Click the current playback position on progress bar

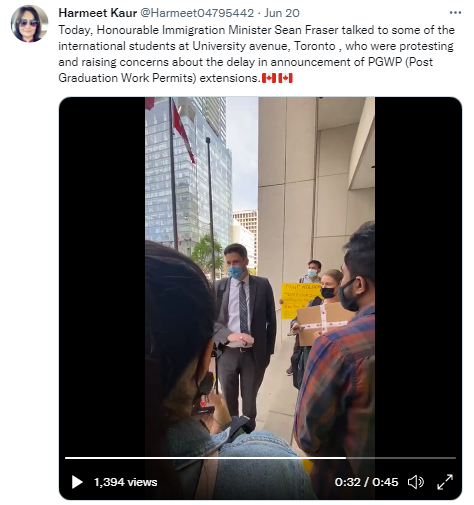[346, 458]
